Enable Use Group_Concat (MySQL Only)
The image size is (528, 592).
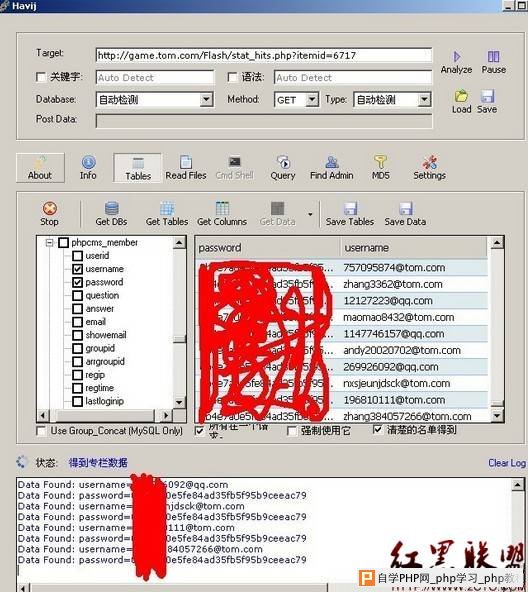pyautogui.click(x=41, y=431)
